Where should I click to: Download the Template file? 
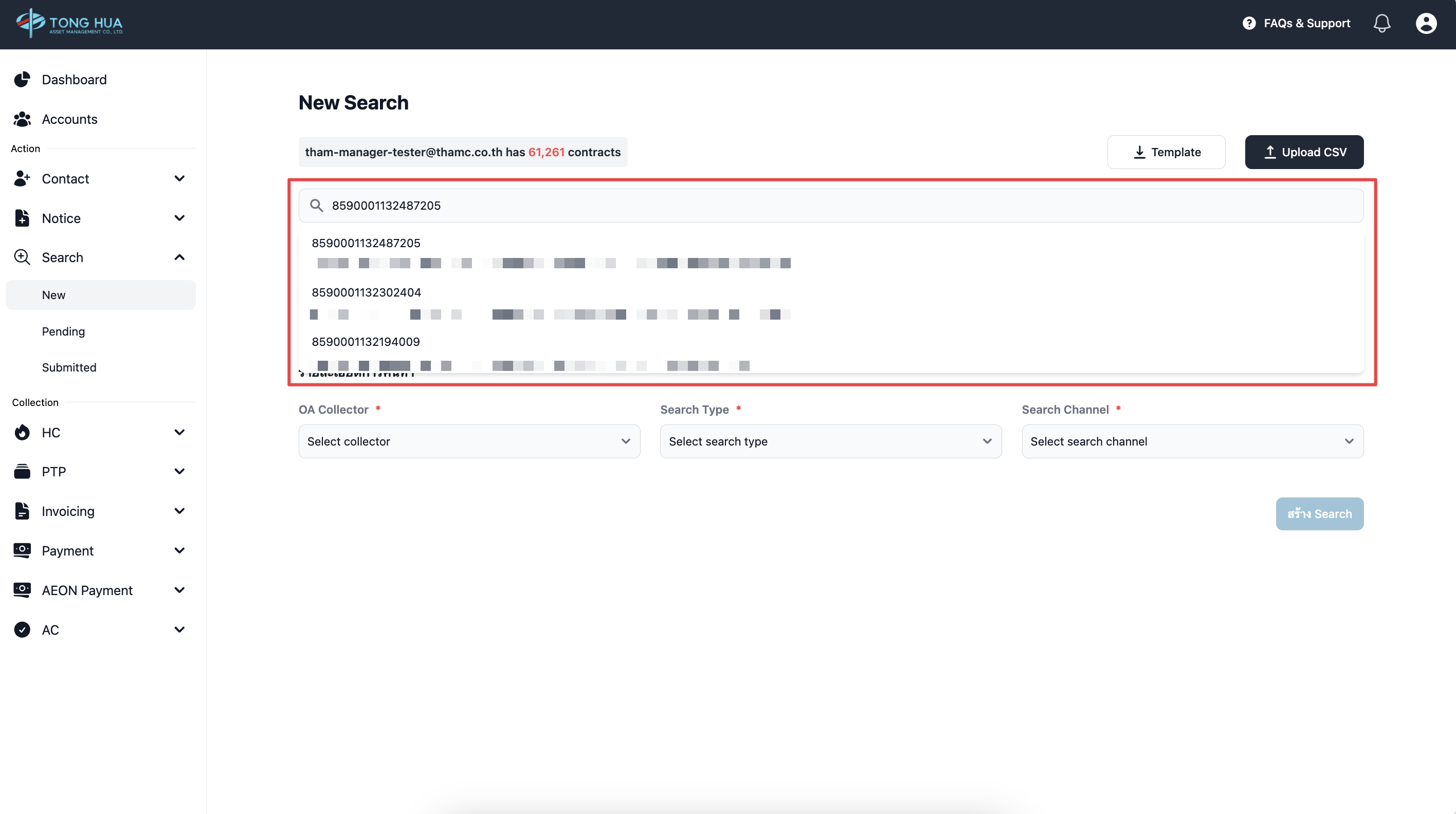[1166, 152]
